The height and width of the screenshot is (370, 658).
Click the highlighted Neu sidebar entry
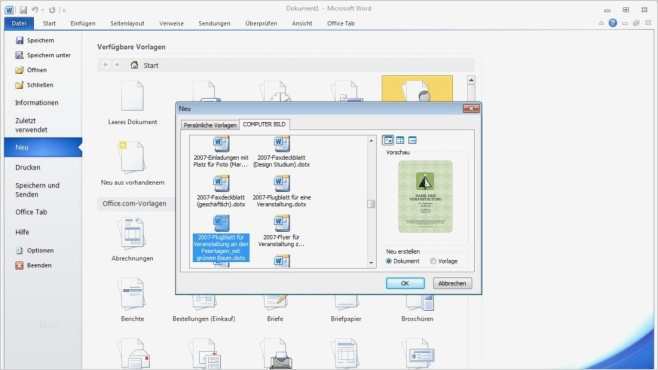pos(43,147)
